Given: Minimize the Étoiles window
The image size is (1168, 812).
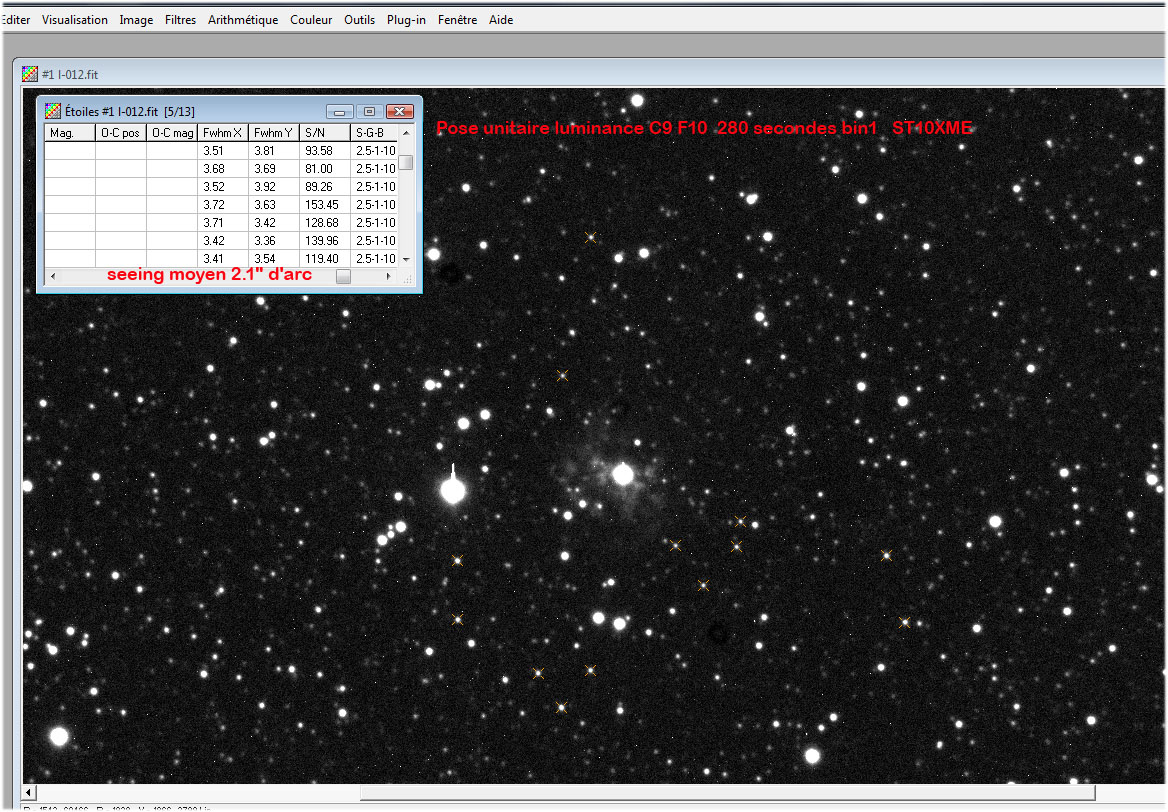Looking at the screenshot, I should tap(340, 112).
